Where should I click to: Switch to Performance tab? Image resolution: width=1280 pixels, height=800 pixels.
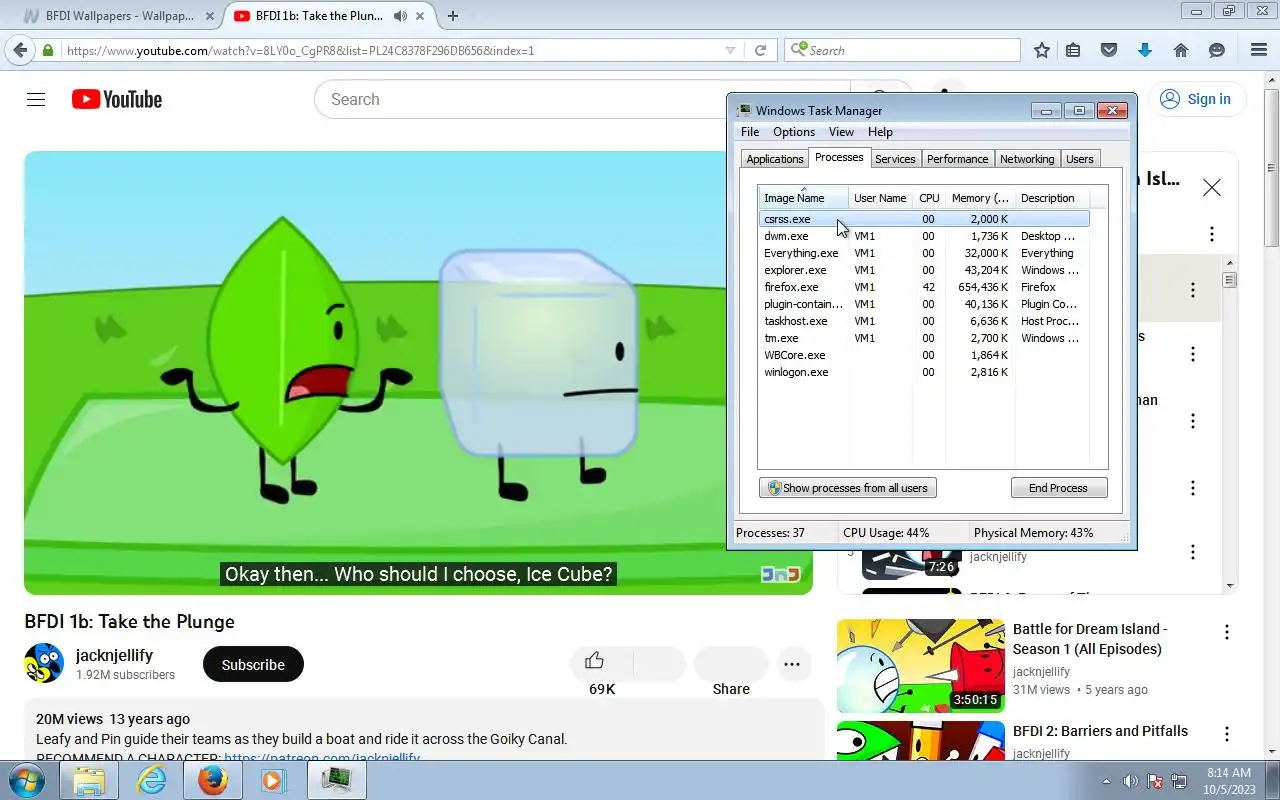tap(957, 159)
